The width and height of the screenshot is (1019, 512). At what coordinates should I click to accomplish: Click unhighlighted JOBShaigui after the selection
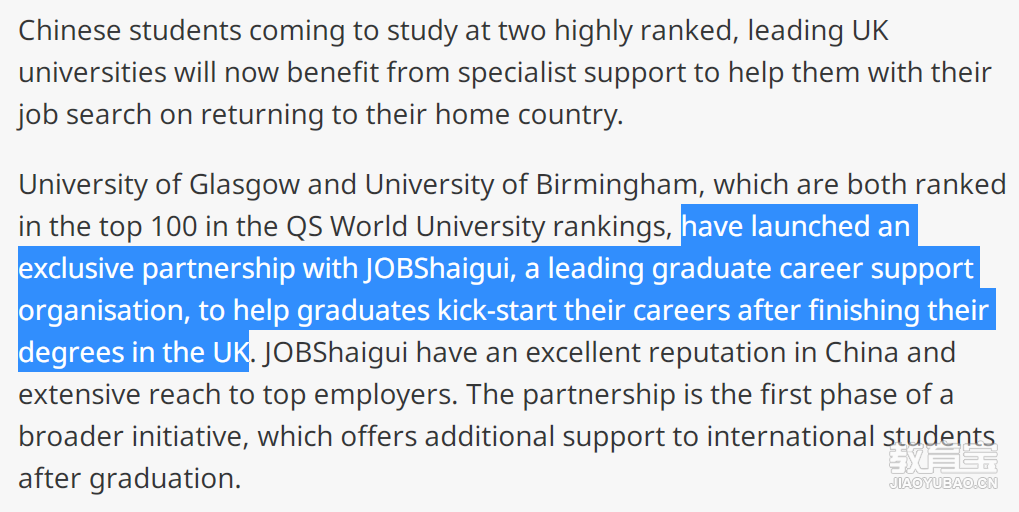point(337,353)
